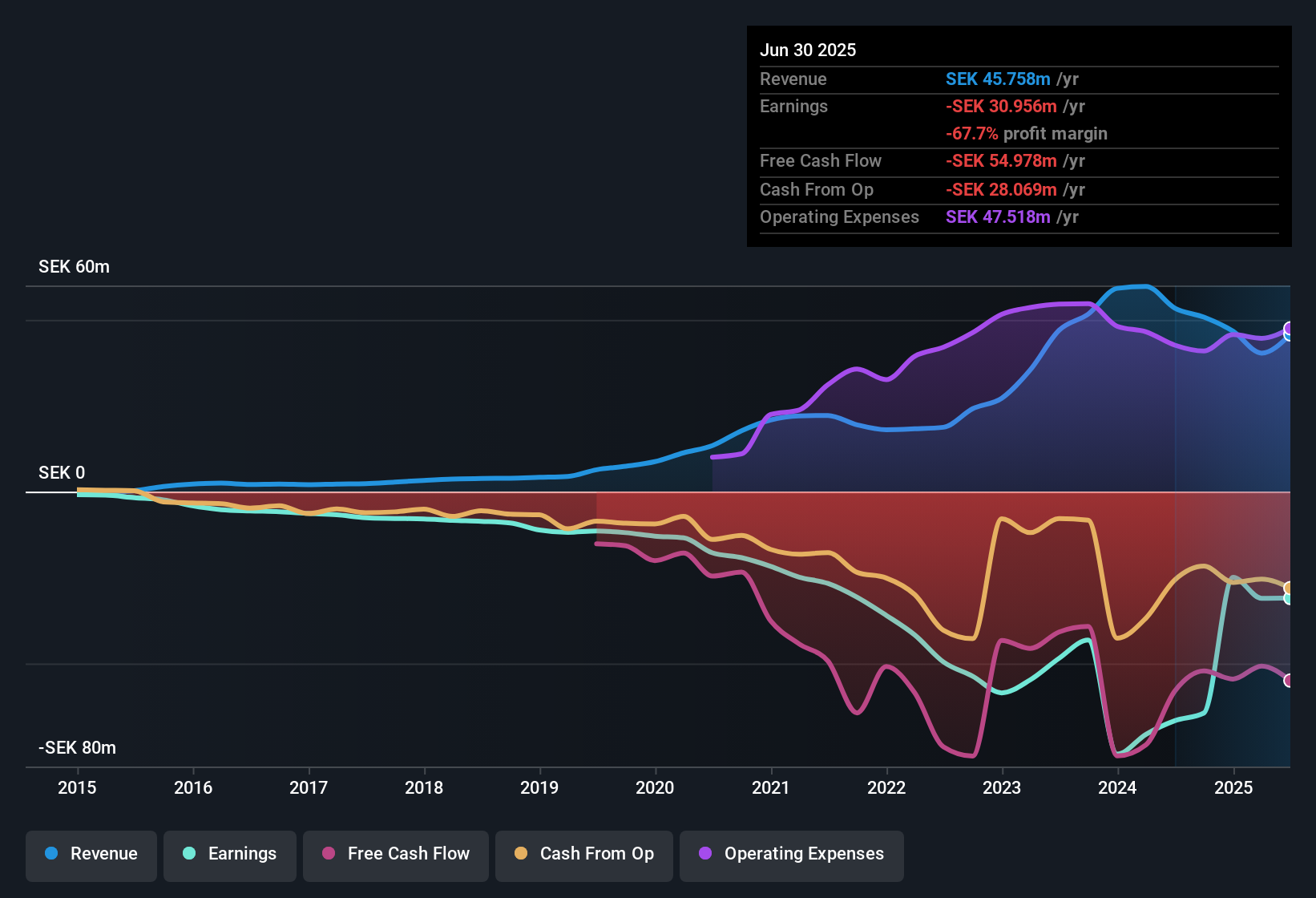
Task: Select the 2025 x-axis label
Action: coord(1233,787)
